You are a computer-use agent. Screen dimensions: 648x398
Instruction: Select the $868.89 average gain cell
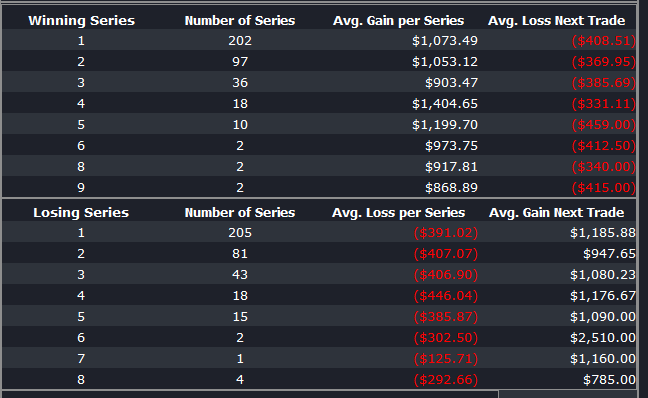[x=451, y=187]
